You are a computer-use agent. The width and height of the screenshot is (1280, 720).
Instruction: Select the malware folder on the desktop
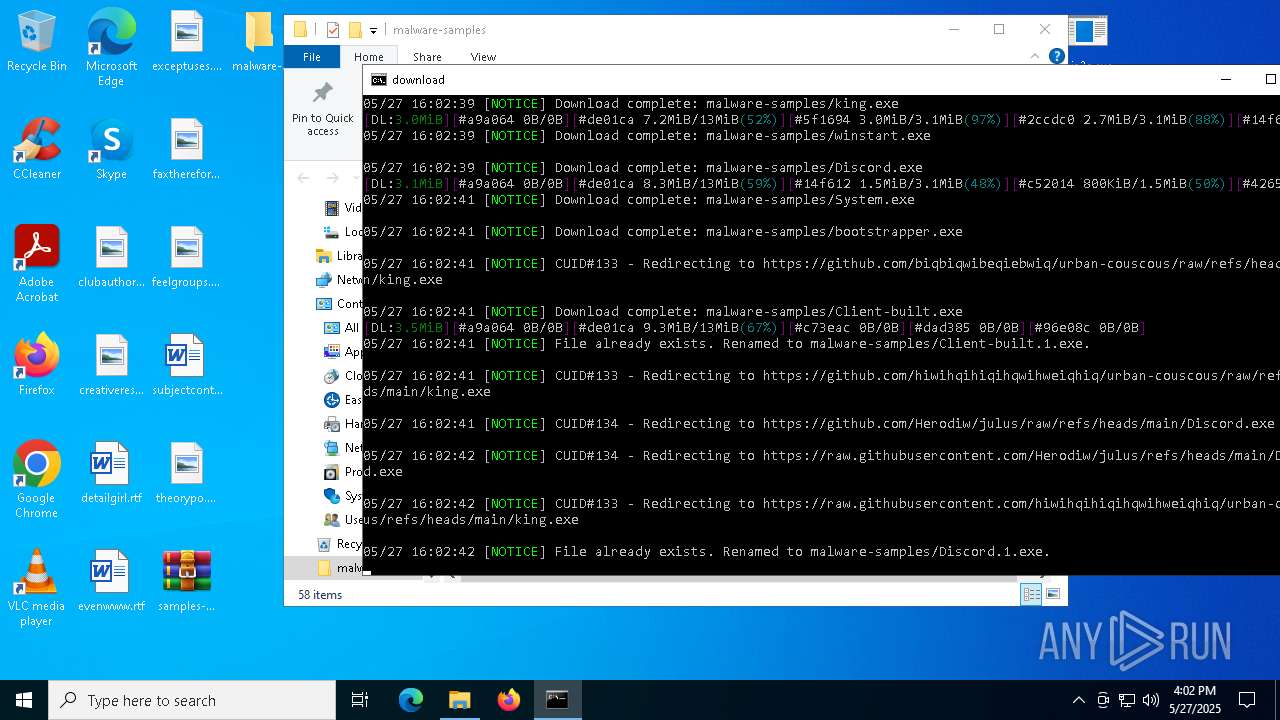(x=259, y=43)
